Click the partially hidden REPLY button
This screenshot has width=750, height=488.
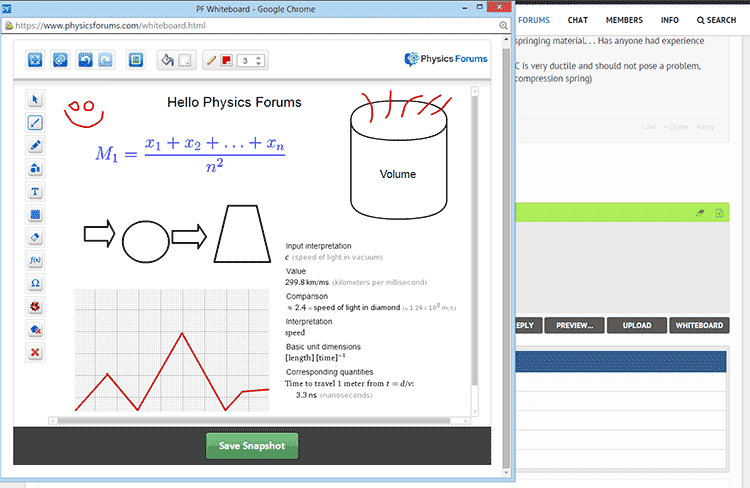pos(529,325)
